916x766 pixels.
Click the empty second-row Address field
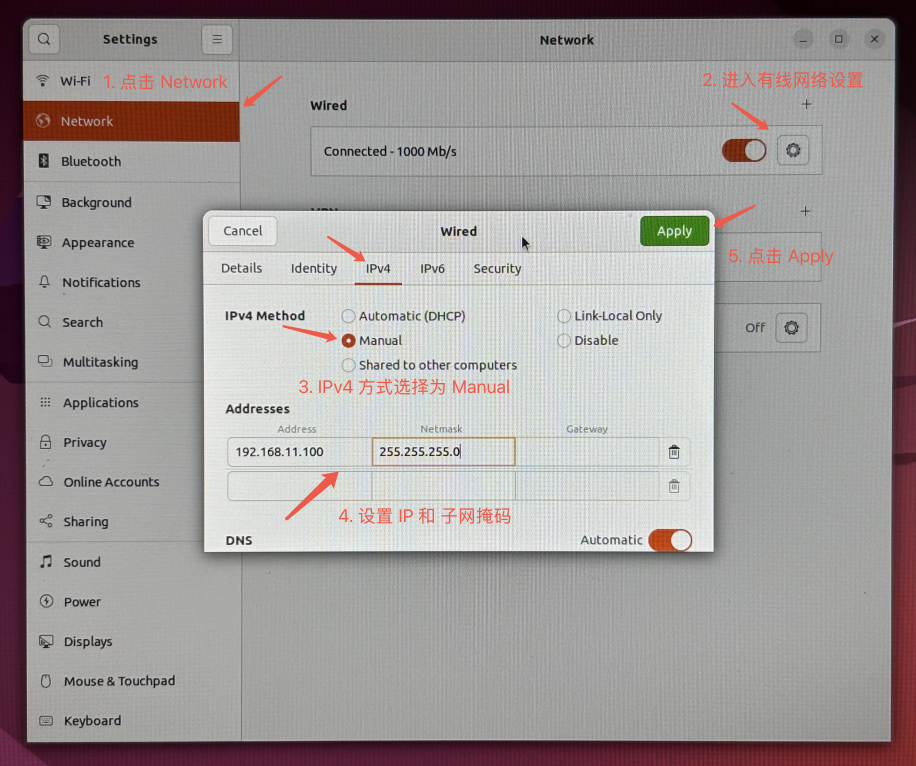(300, 486)
